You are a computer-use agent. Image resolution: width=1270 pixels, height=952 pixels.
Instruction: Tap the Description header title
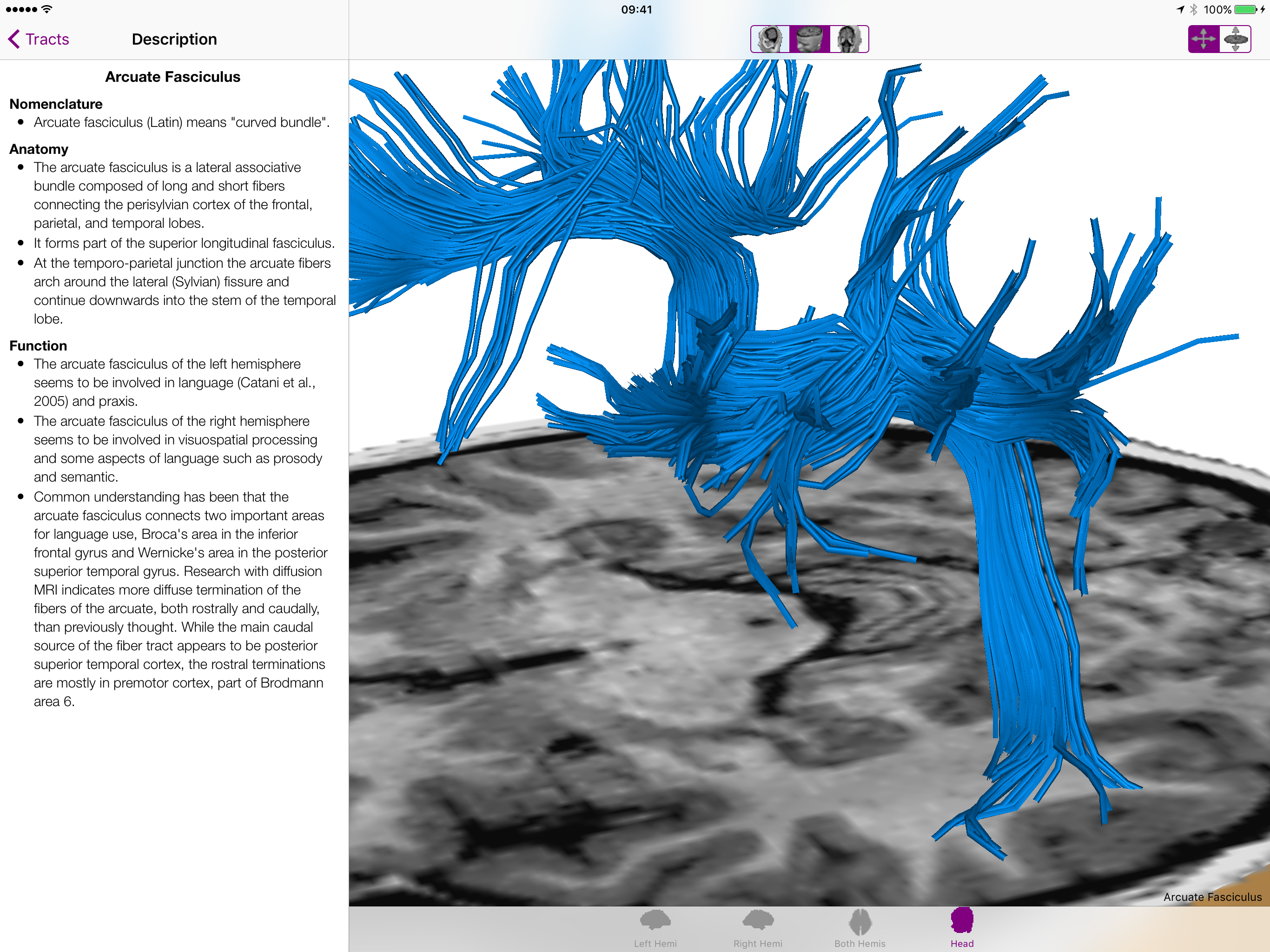pyautogui.click(x=174, y=39)
